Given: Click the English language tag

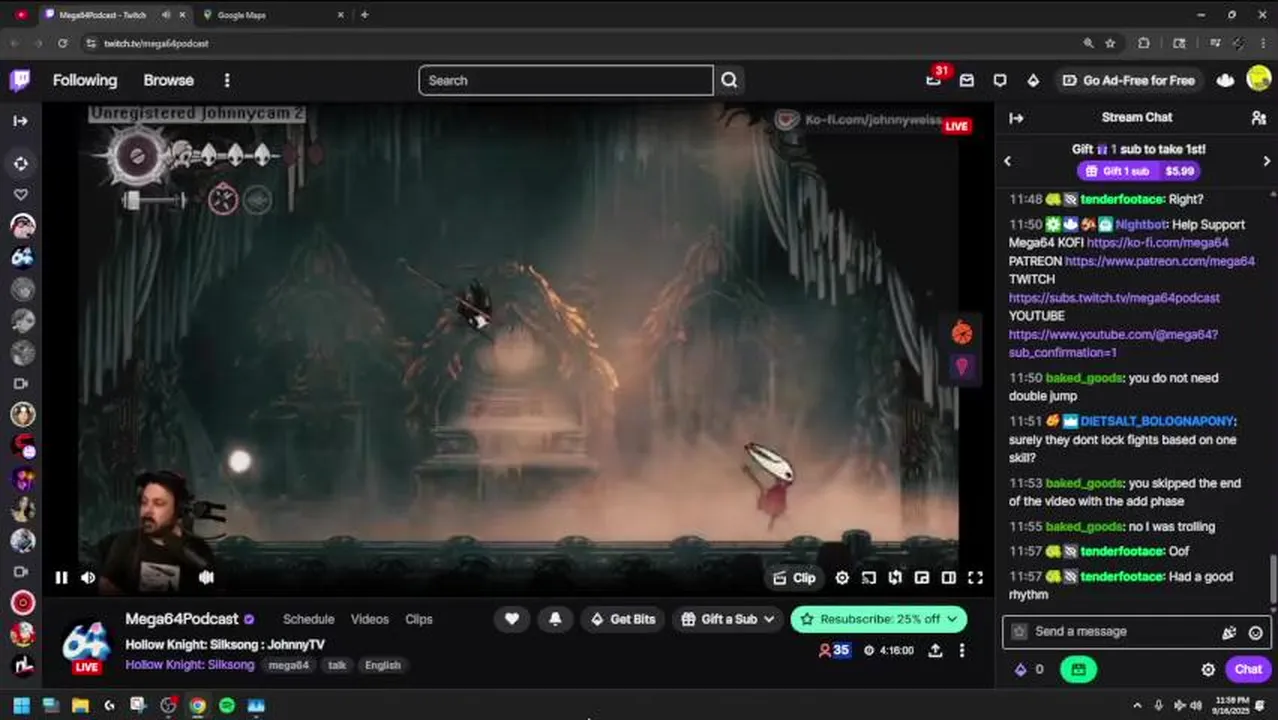Looking at the screenshot, I should [x=382, y=665].
